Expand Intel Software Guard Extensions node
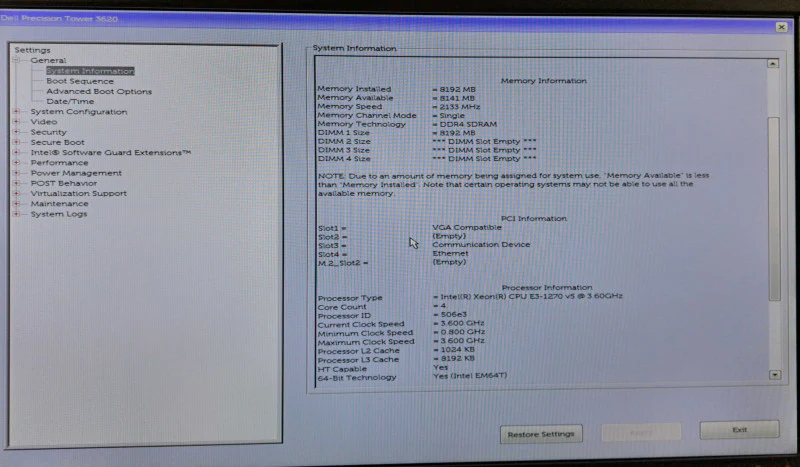Viewport: 800px width, 467px height. click(16, 152)
